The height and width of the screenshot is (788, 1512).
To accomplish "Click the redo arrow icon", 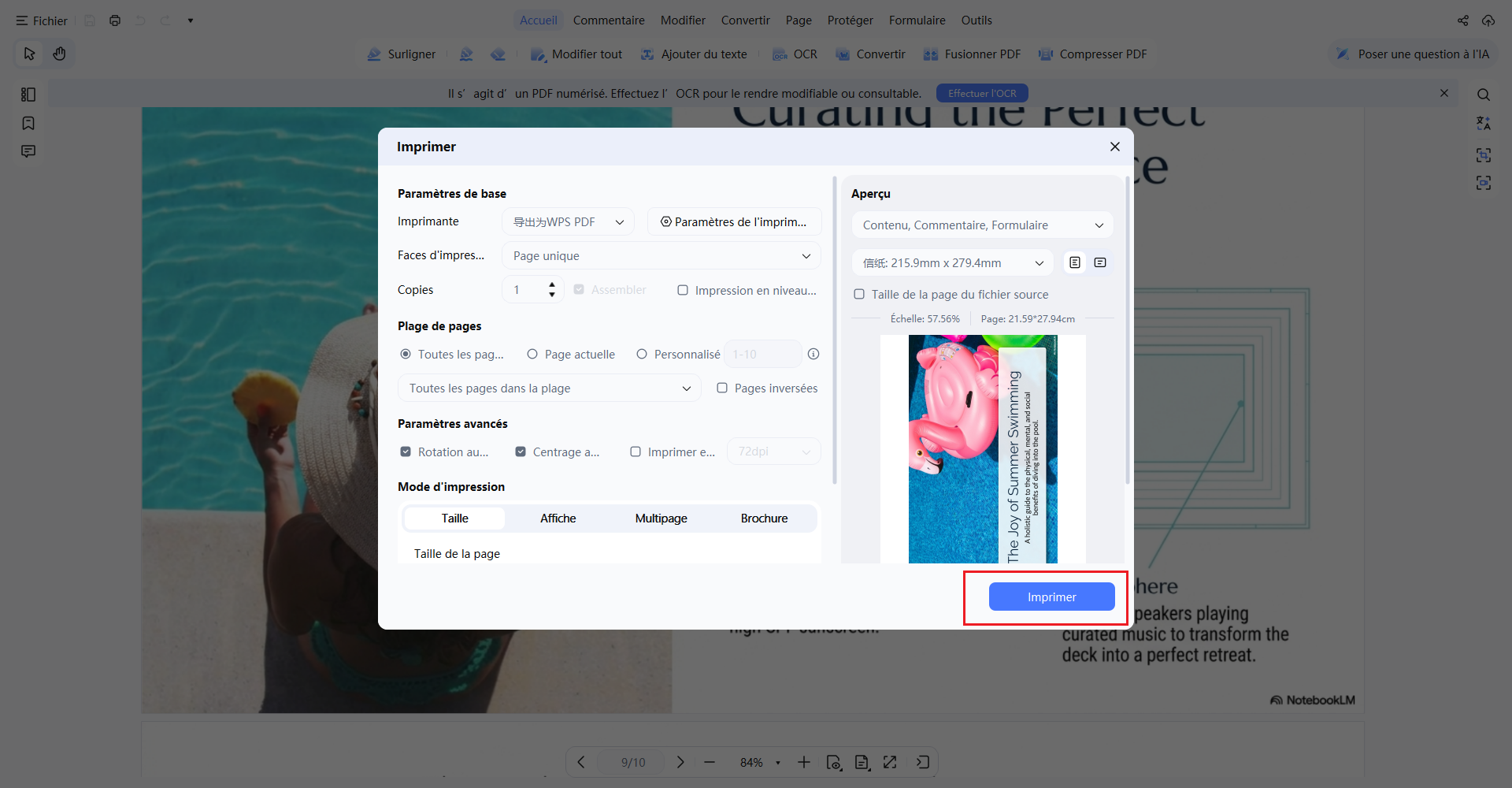I will point(165,20).
